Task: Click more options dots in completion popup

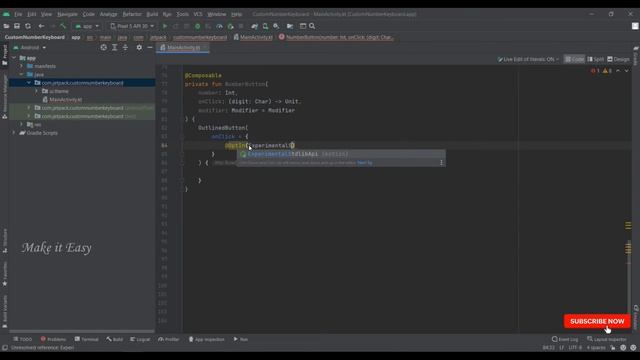Action: pyautogui.click(x=441, y=162)
